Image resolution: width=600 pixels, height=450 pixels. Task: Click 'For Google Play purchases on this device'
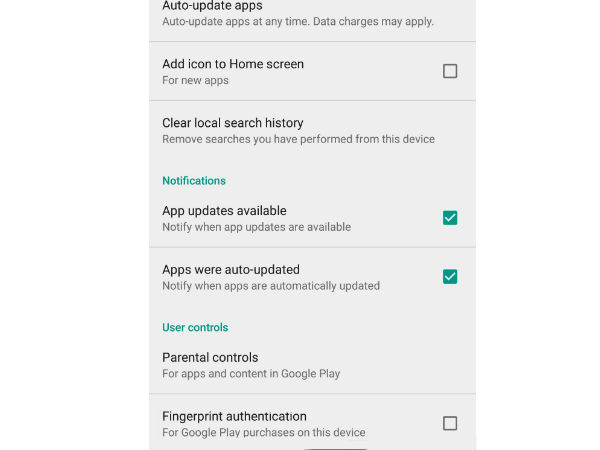[x=263, y=433]
